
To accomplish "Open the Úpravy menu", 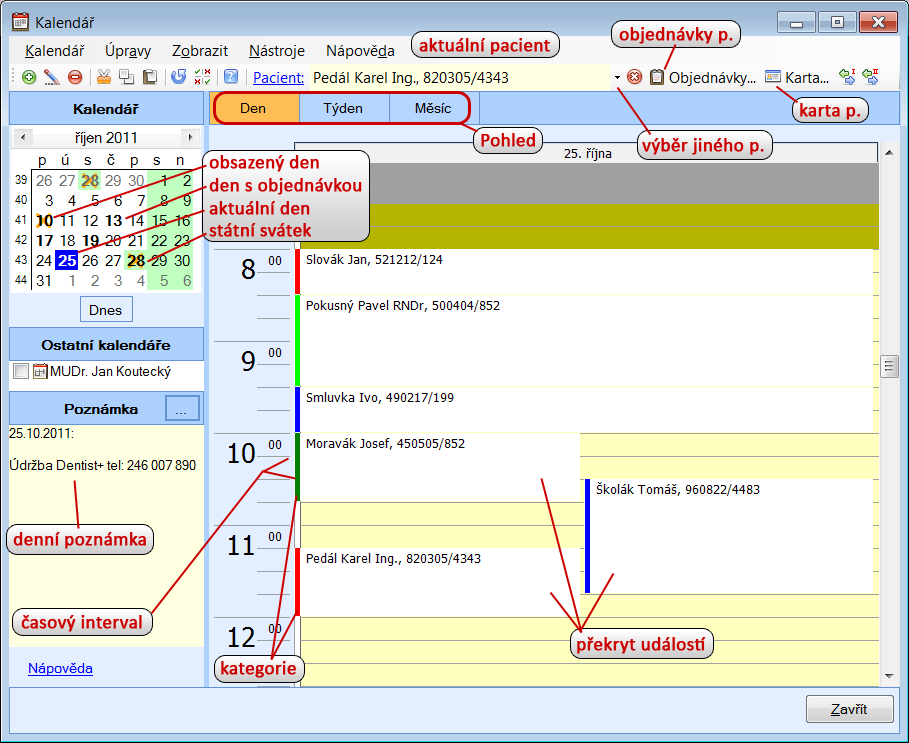I will pos(128,51).
